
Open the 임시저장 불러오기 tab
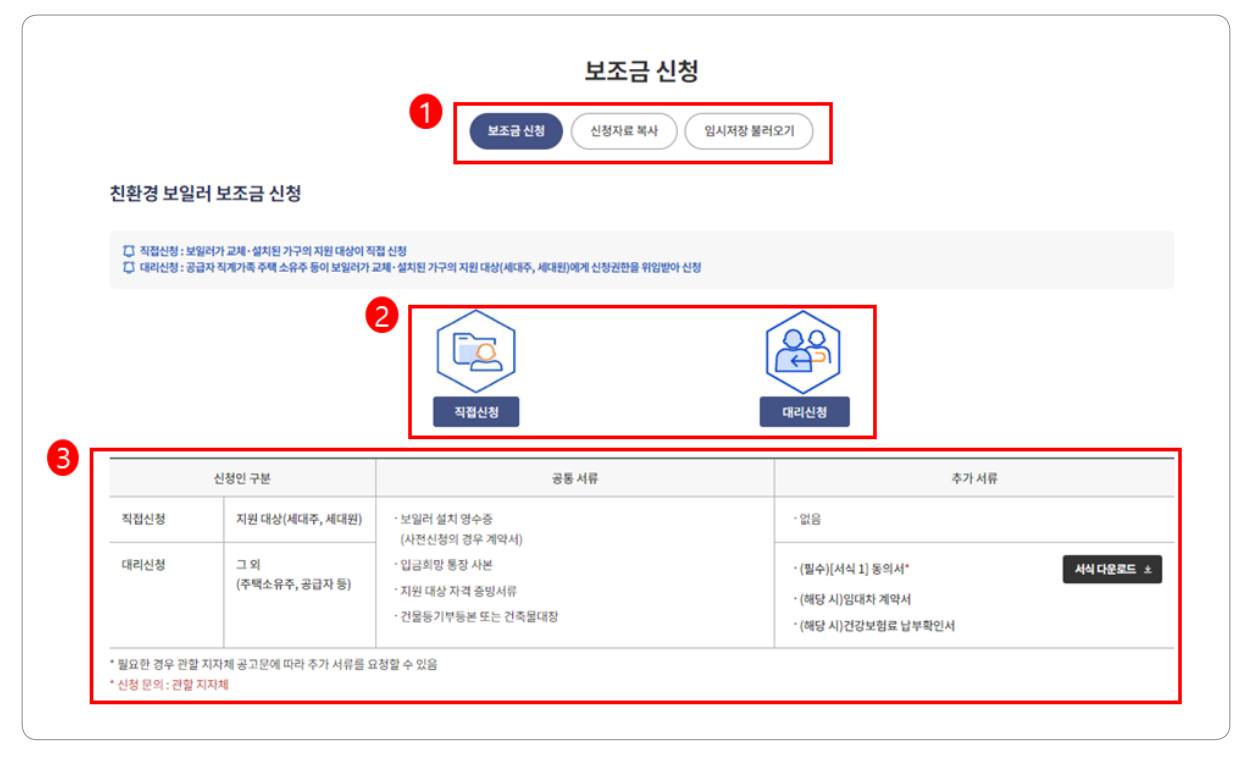(x=750, y=131)
